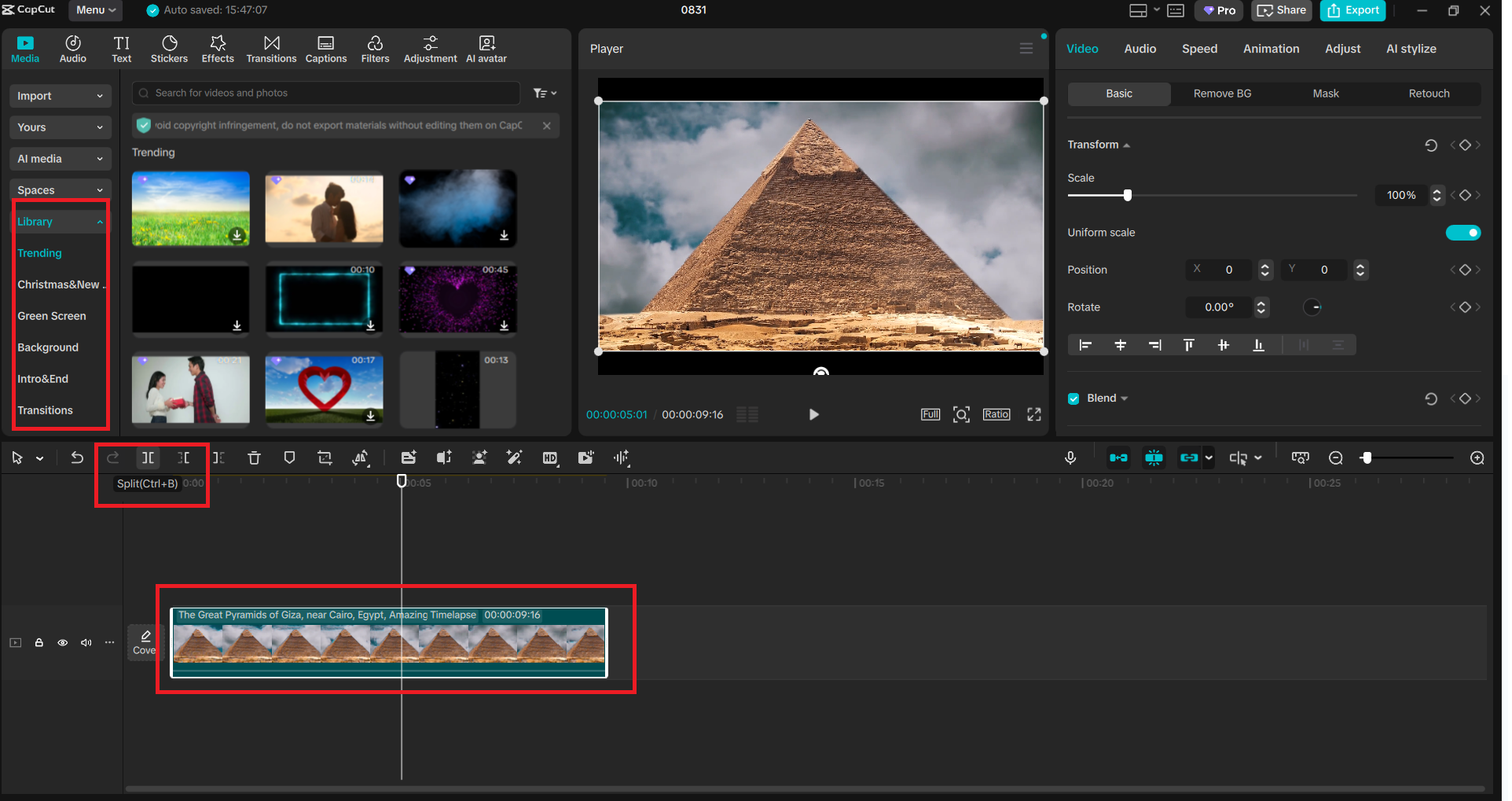The width and height of the screenshot is (1512, 801).
Task: Expand the Import dropdown
Action: [x=60, y=96]
